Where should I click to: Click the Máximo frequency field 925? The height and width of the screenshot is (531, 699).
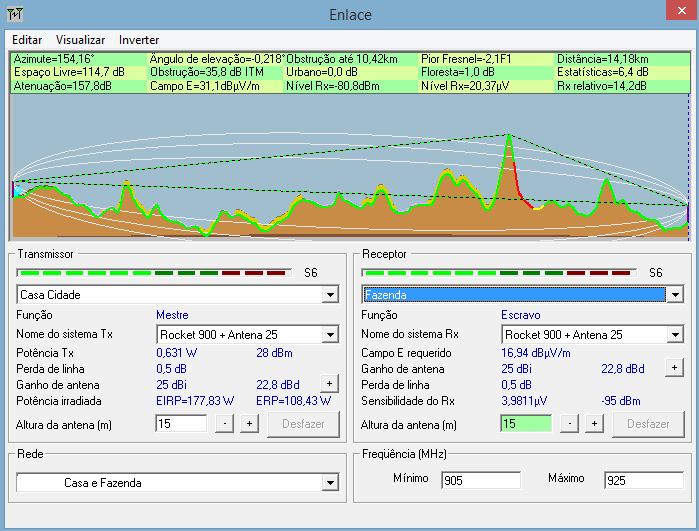click(x=644, y=481)
